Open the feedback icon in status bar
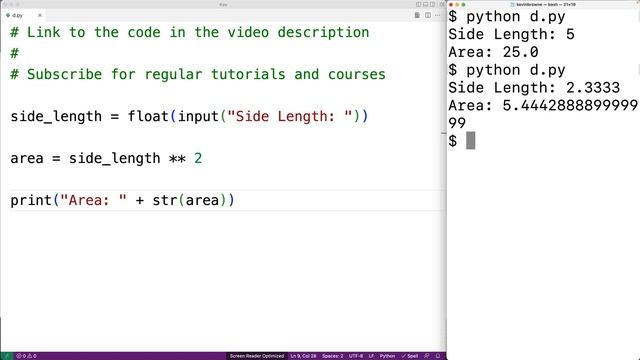Image resolution: width=640 pixels, height=360 pixels. tap(427, 356)
